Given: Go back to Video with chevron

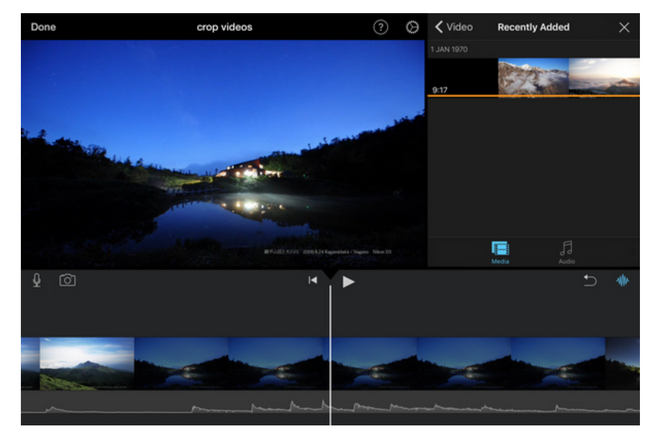Looking at the screenshot, I should tap(453, 27).
